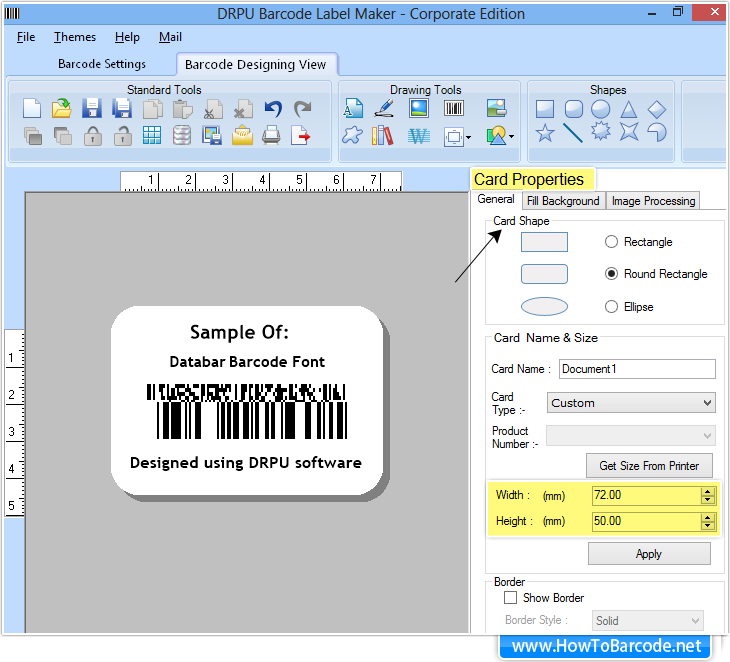This screenshot has width=730, height=662.
Task: Click the Height value field showing 50.00
Action: point(646,521)
